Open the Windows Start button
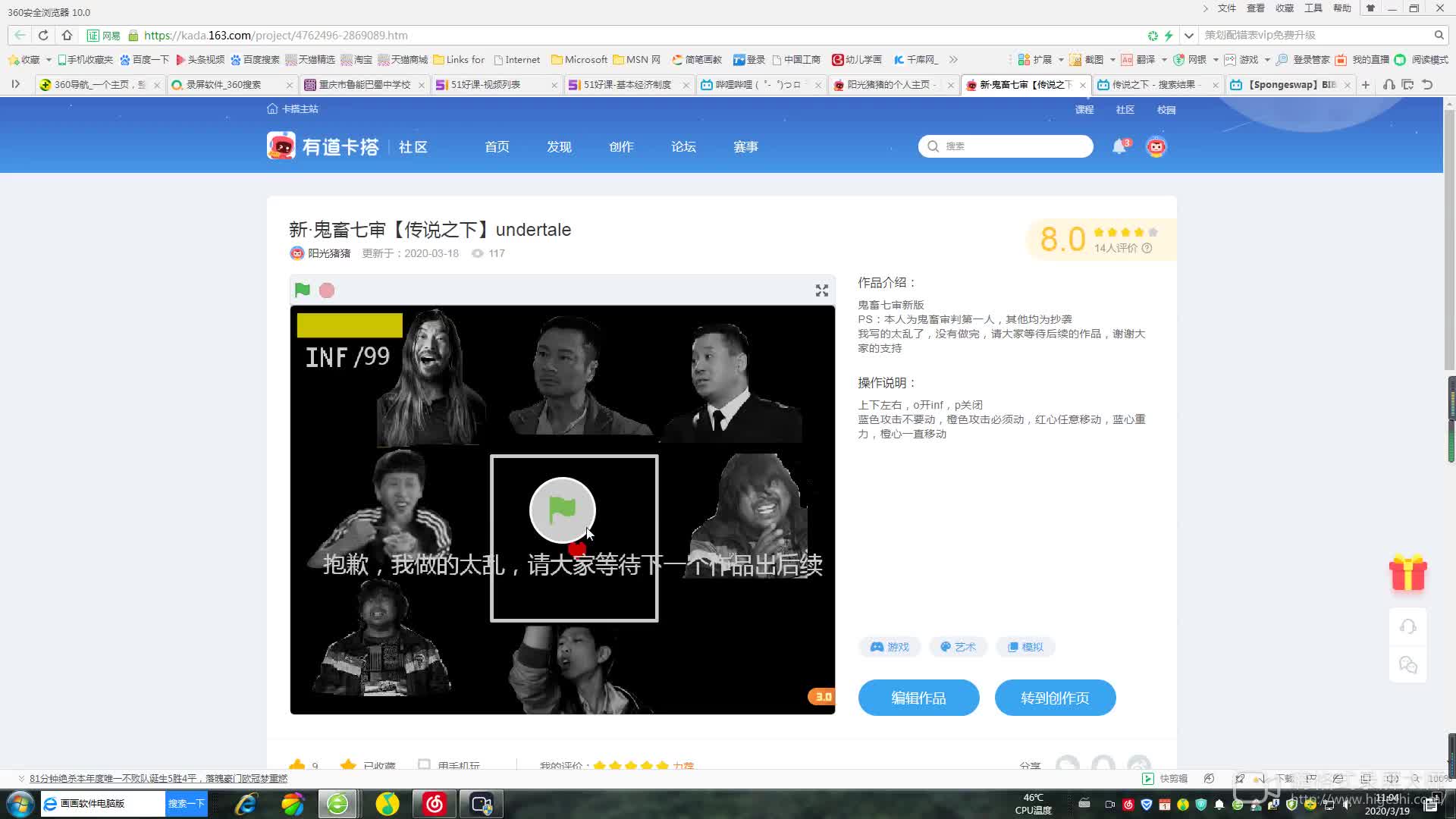 point(20,804)
